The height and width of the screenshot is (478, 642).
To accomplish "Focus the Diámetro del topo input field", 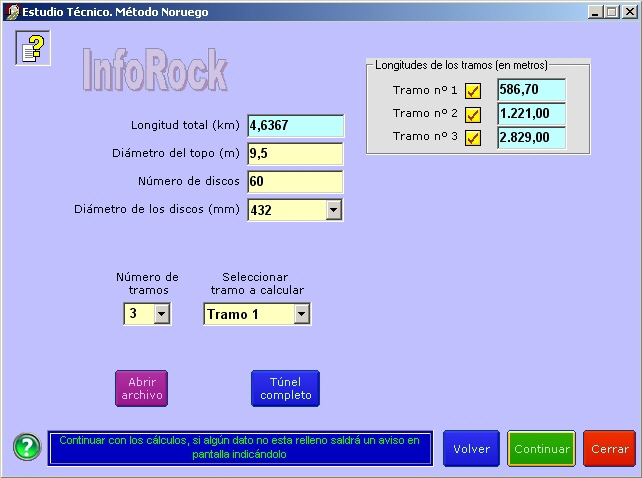I will click(x=295, y=154).
